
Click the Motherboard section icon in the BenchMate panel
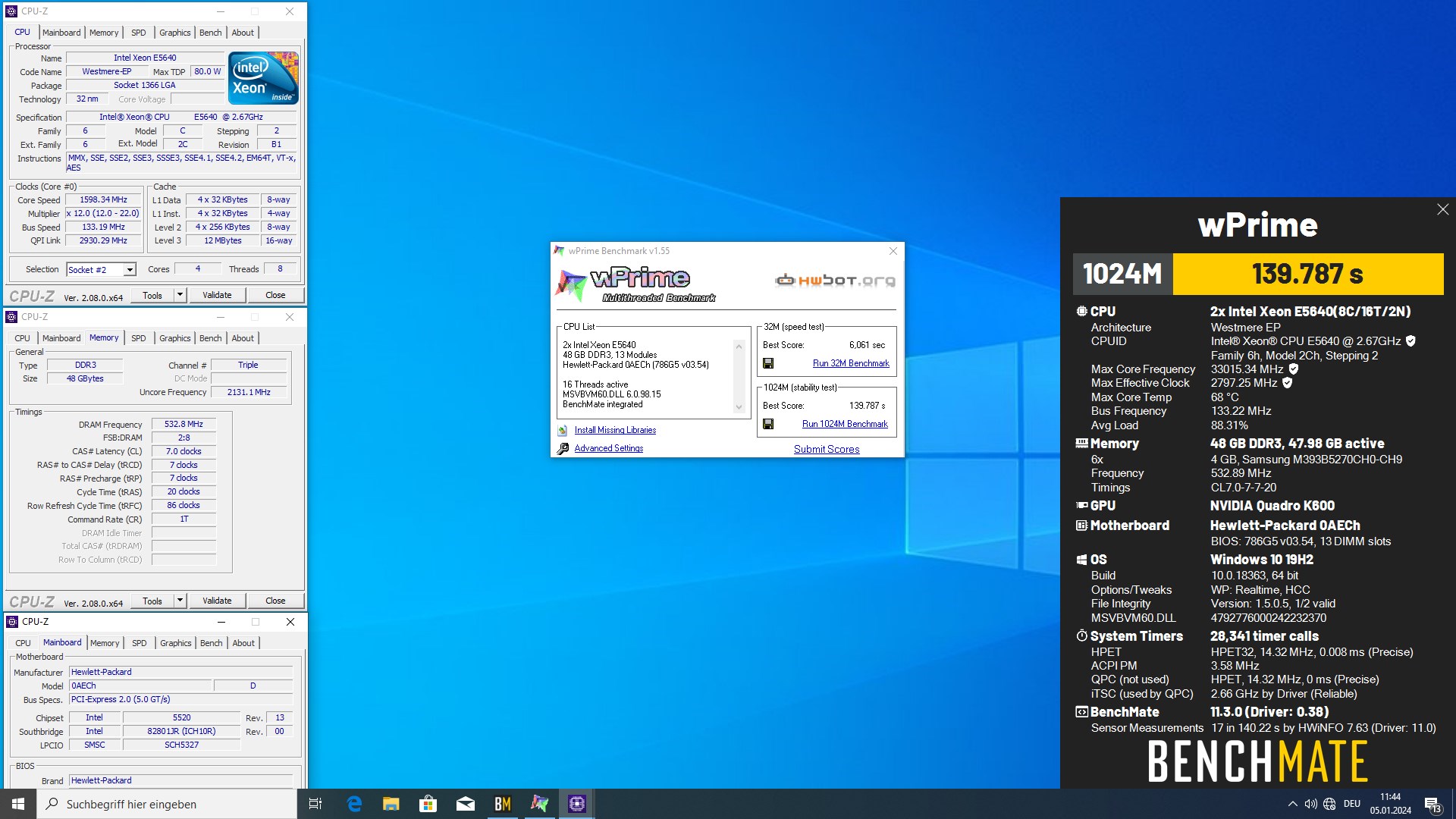click(1081, 525)
